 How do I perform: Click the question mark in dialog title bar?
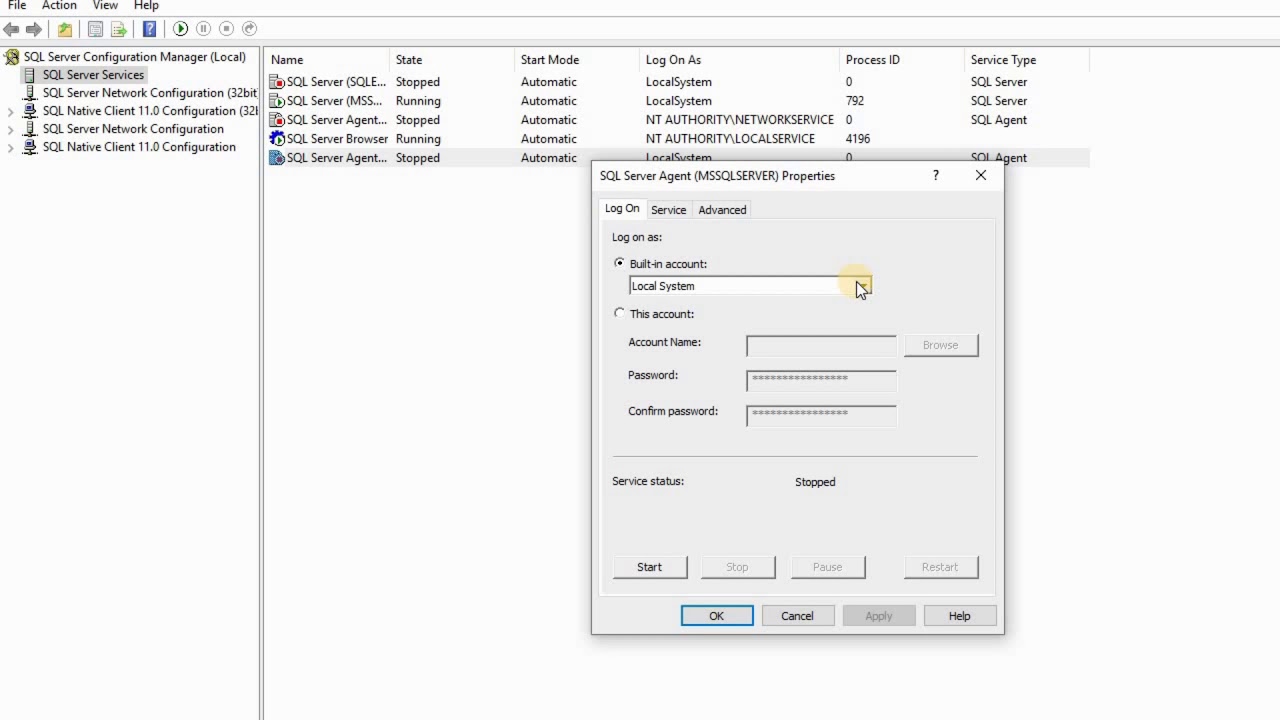[x=936, y=176]
